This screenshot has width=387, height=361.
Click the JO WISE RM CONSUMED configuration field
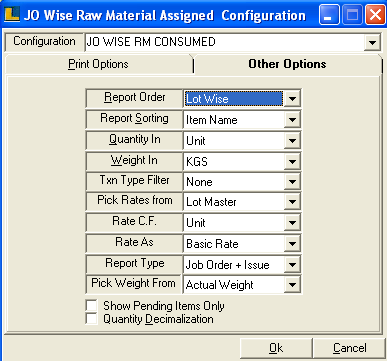(225, 42)
